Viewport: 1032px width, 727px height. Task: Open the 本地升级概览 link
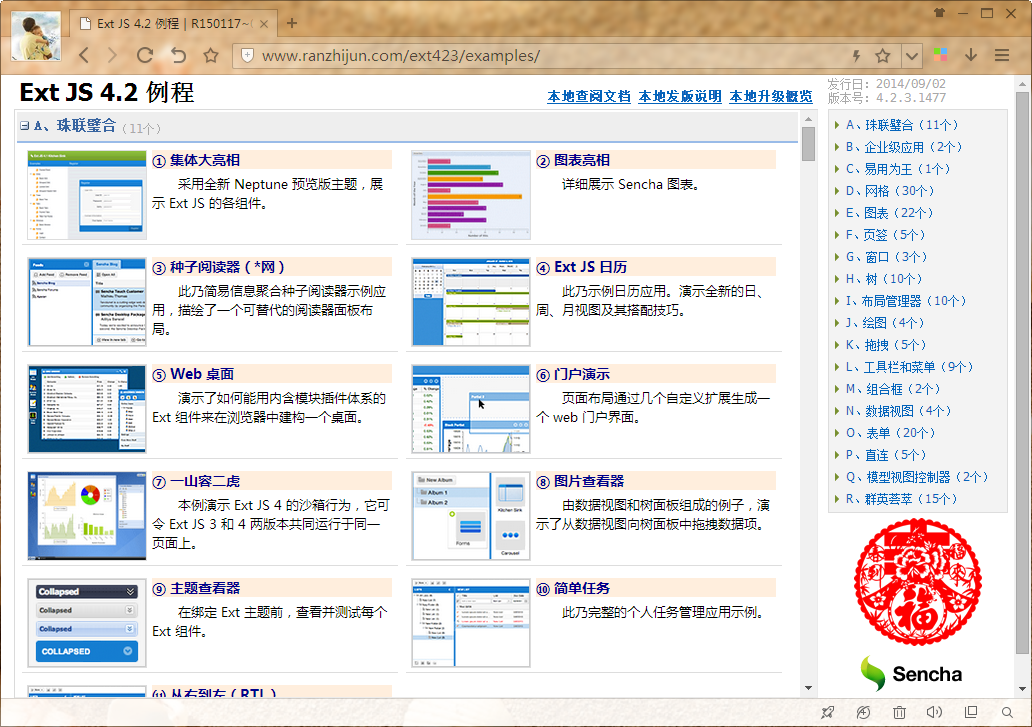pyautogui.click(x=771, y=97)
